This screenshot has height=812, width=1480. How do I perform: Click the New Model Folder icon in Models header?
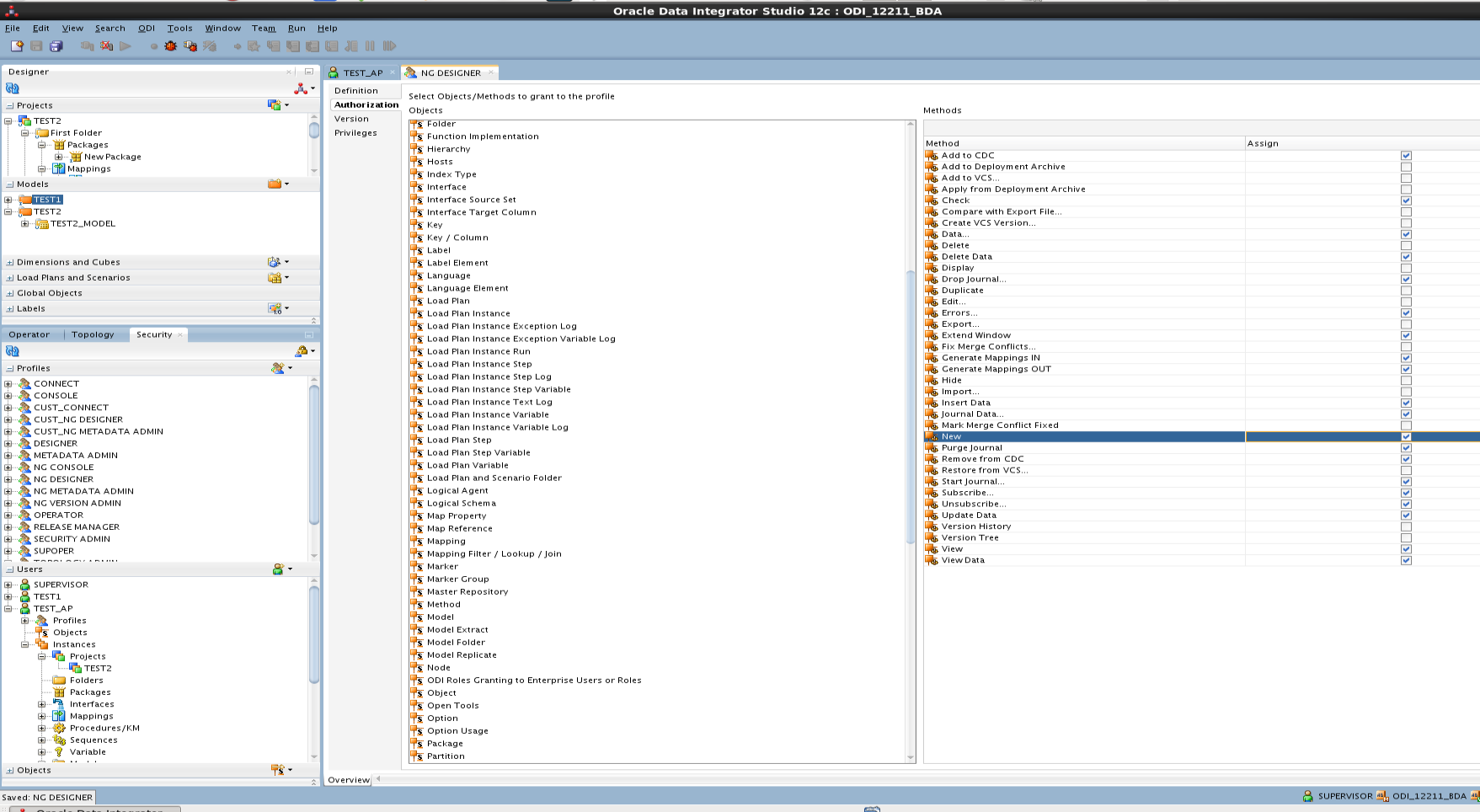pyautogui.click(x=275, y=184)
